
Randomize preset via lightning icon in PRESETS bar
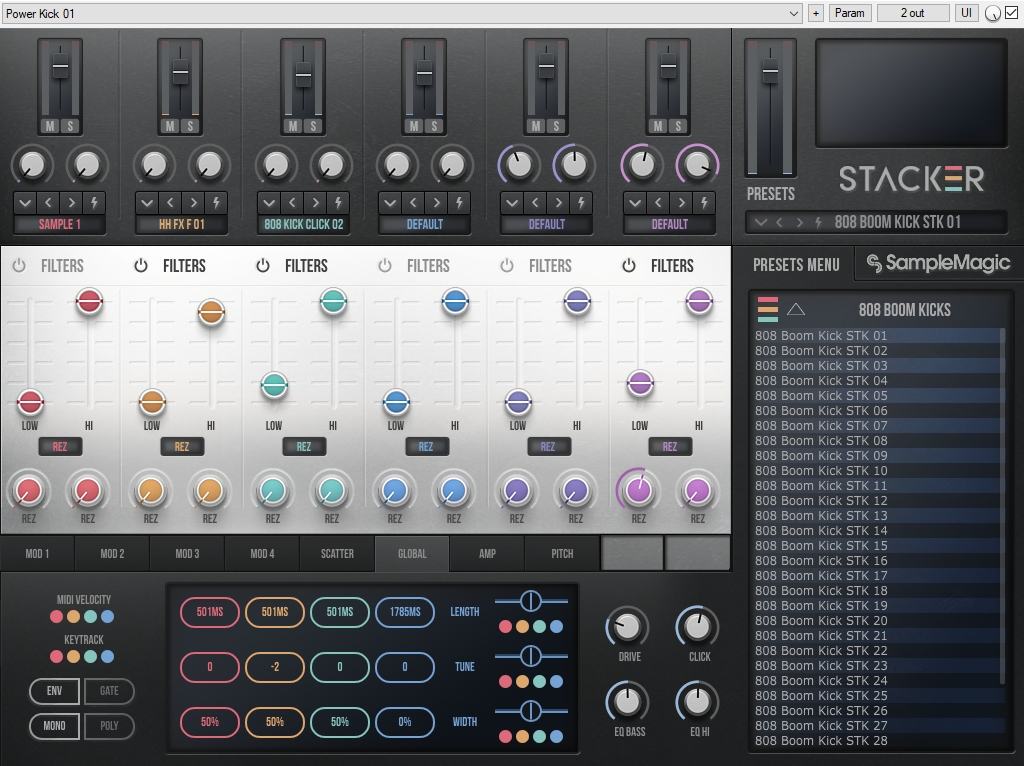click(x=818, y=223)
